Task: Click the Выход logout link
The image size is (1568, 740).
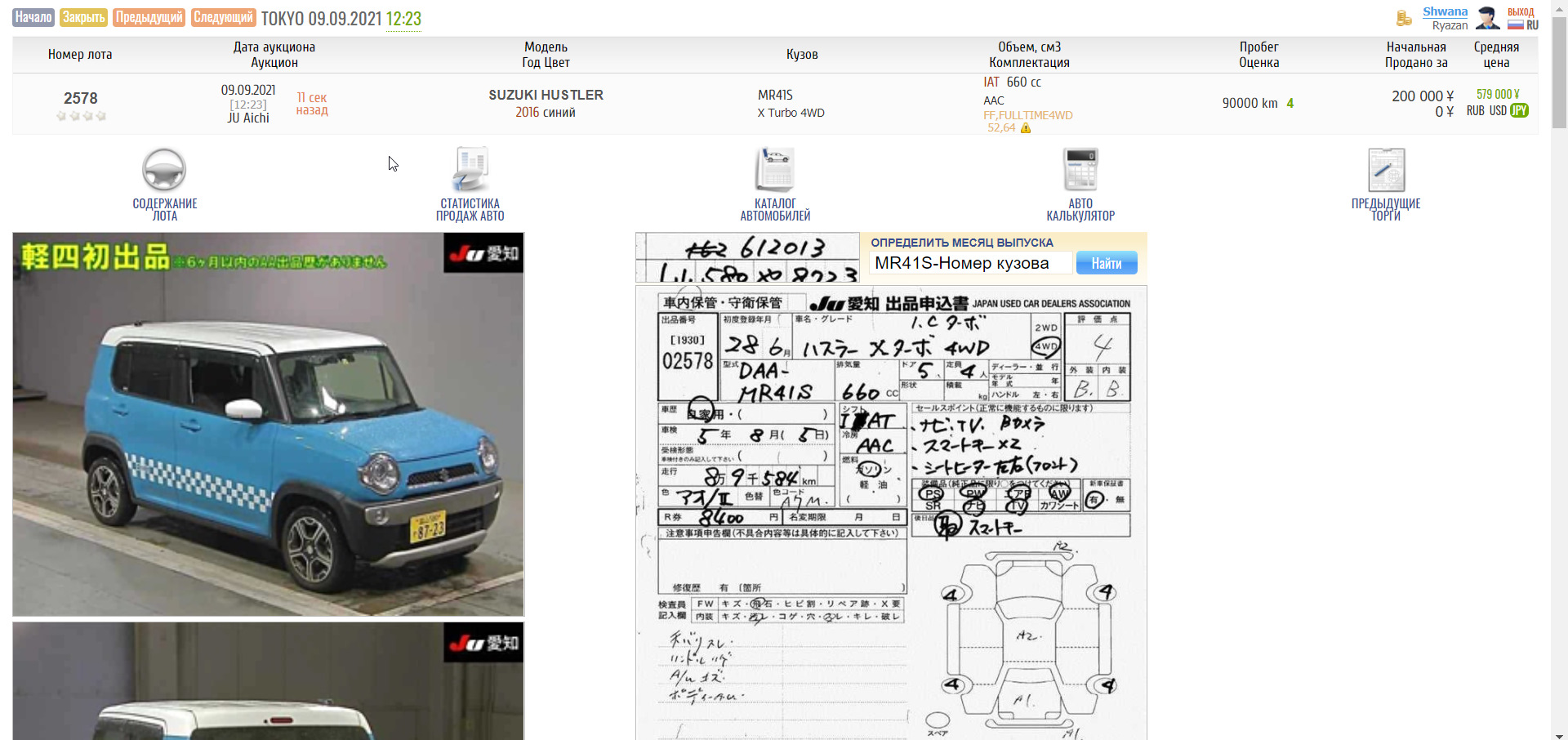Action: [x=1521, y=11]
